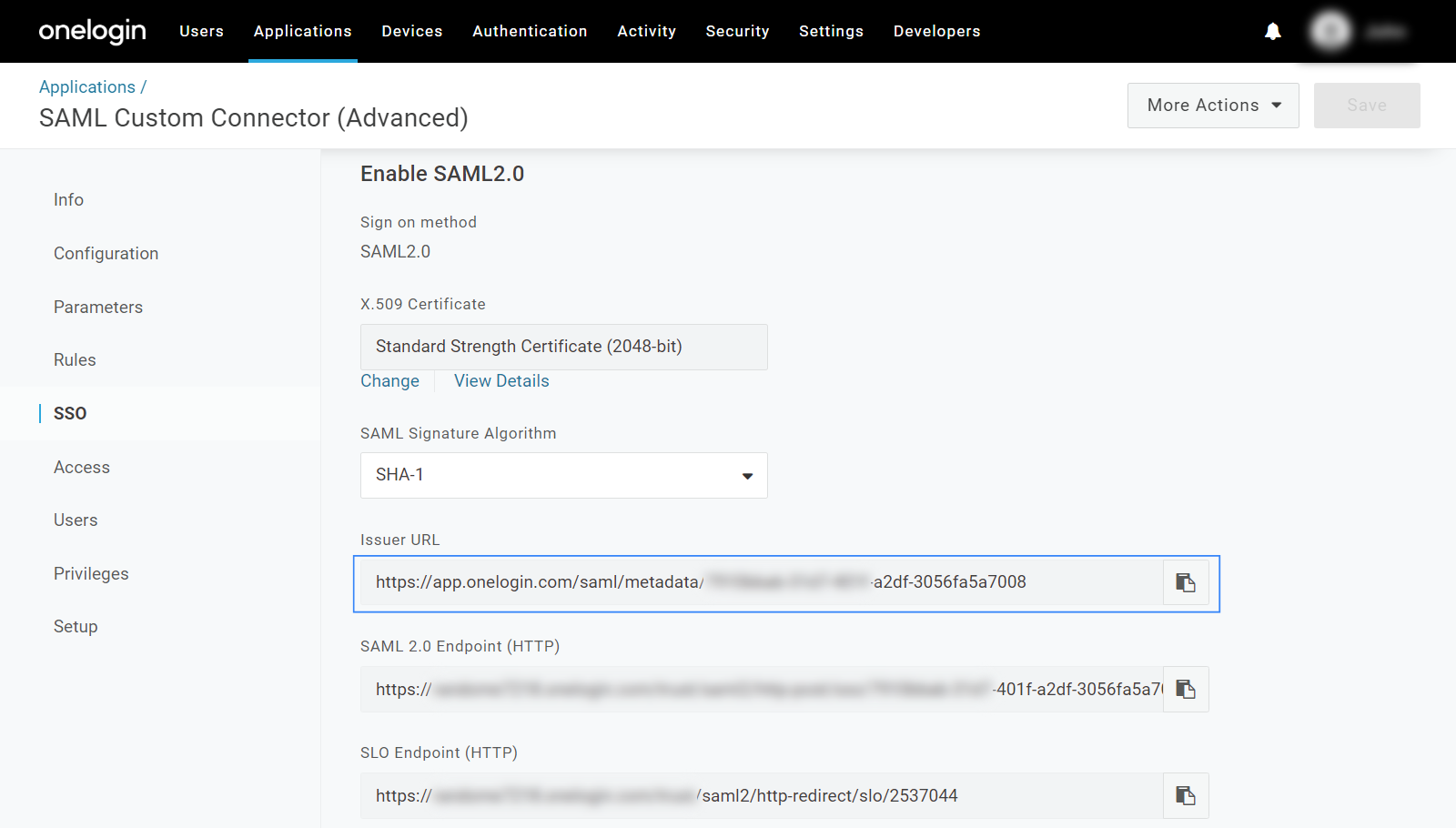
Task: Click inside the Issuer URL field
Action: (761, 583)
